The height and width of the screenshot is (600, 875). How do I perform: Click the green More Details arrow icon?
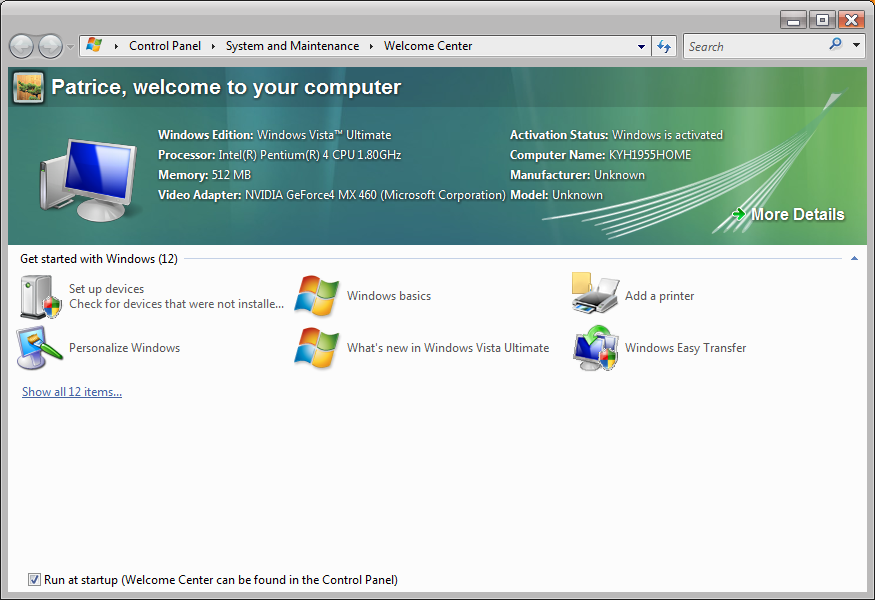[x=739, y=214]
